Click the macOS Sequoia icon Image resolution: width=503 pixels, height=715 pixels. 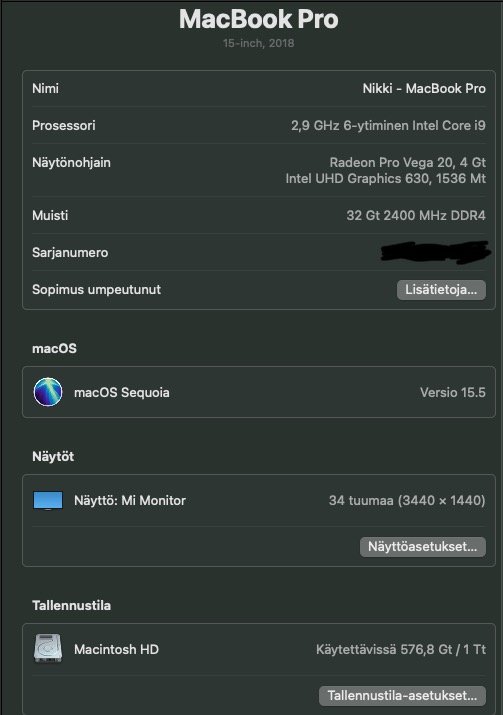(48, 392)
